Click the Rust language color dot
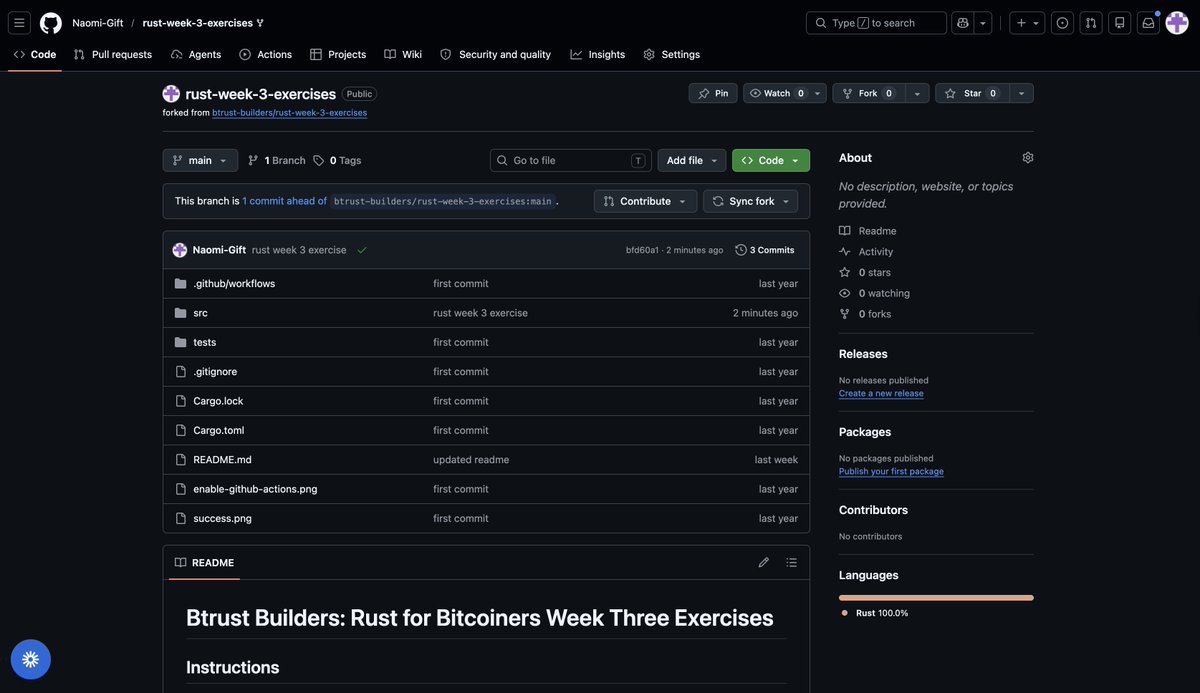Screen dimensions: 1200x693 click(x=845, y=613)
